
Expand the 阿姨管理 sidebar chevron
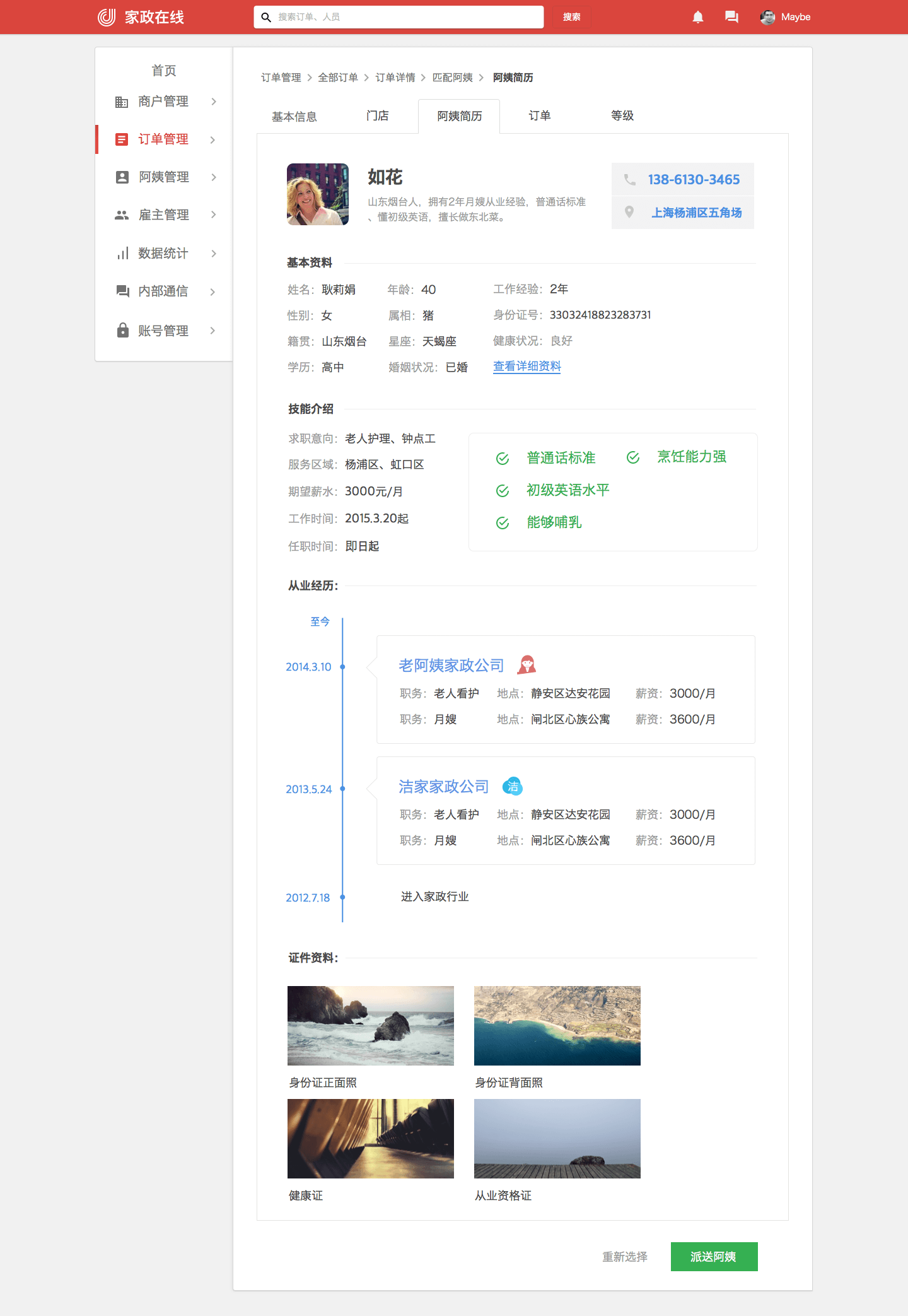pyautogui.click(x=214, y=177)
